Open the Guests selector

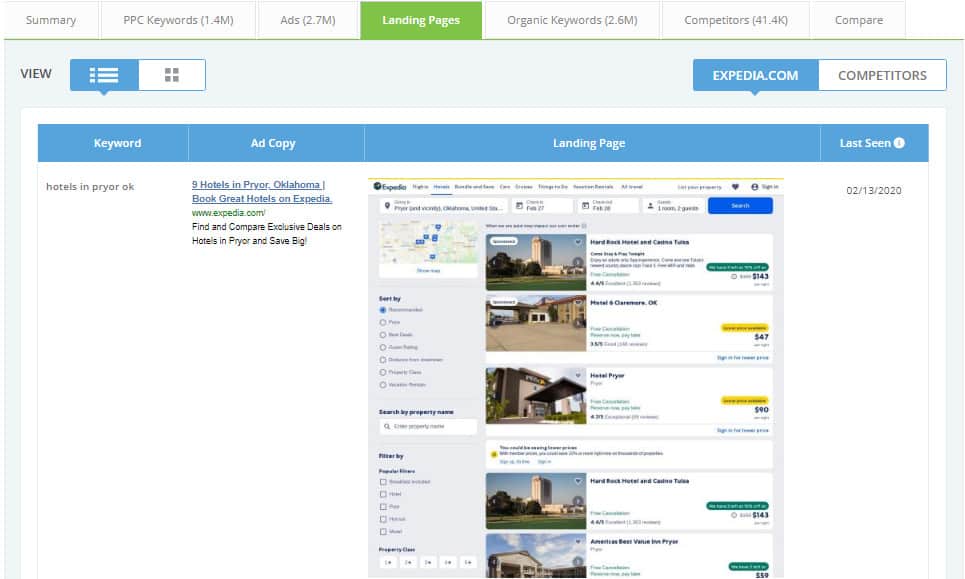coord(673,205)
